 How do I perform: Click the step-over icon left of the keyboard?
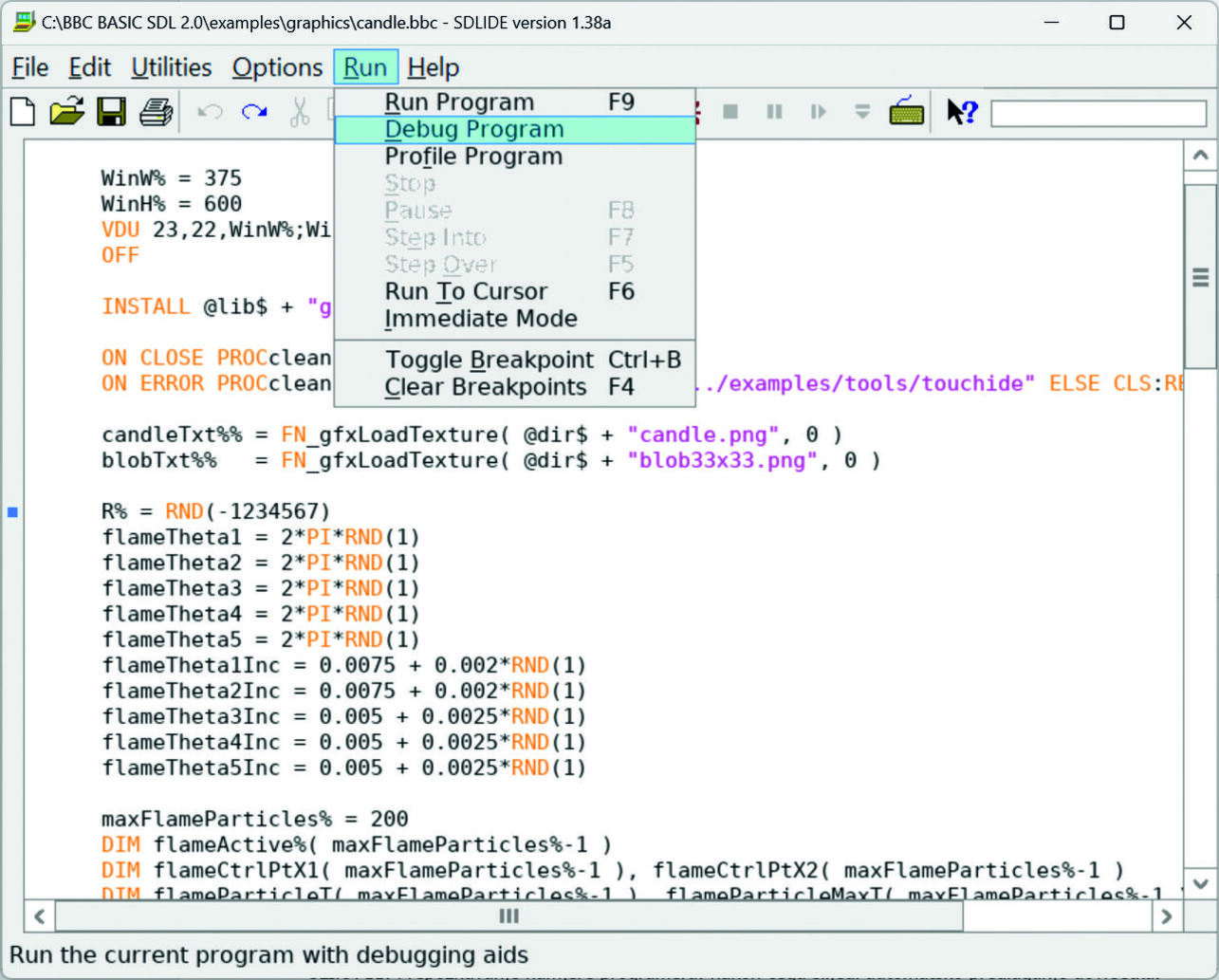(862, 112)
